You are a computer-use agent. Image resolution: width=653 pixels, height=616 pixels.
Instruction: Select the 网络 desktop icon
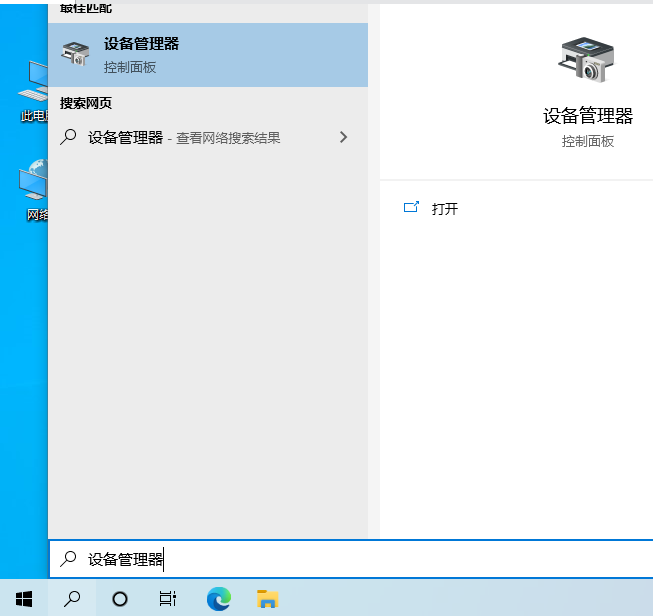(x=33, y=190)
